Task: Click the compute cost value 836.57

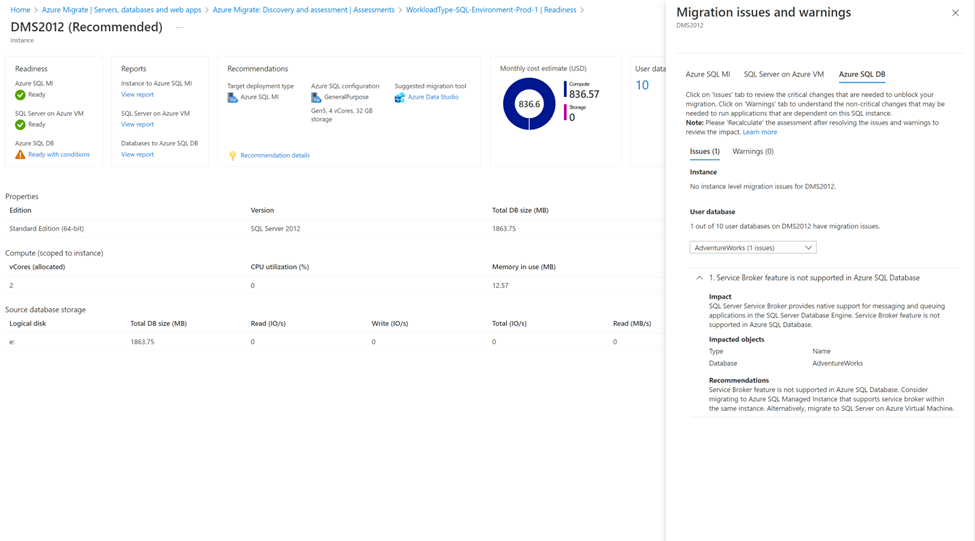Action: 585,94
